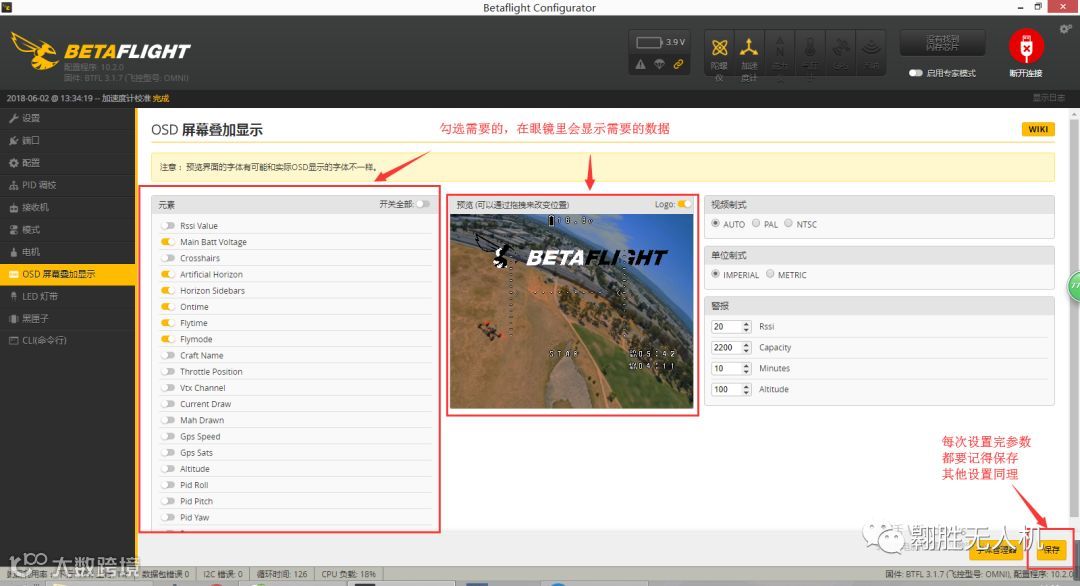Select the IMPERIAL unit option
The width and height of the screenshot is (1080, 586).
tap(716, 274)
